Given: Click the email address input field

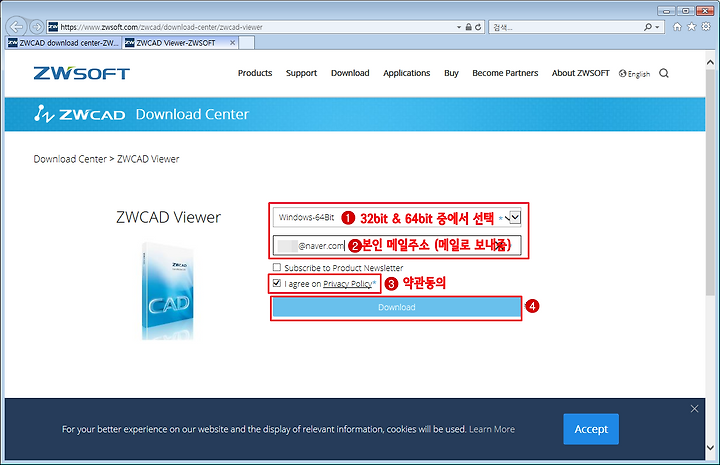Looking at the screenshot, I should coord(397,245).
